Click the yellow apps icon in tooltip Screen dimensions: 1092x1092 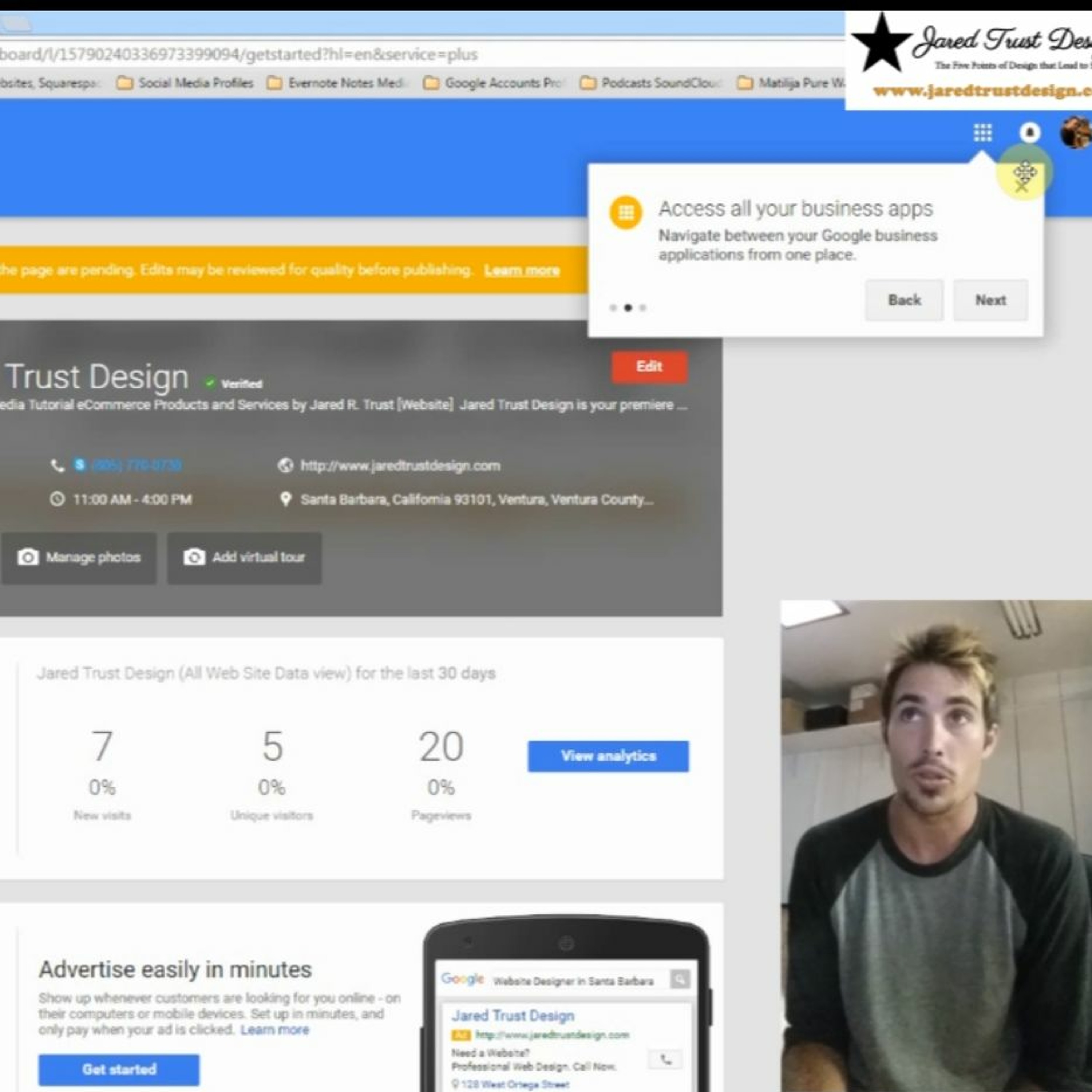626,213
